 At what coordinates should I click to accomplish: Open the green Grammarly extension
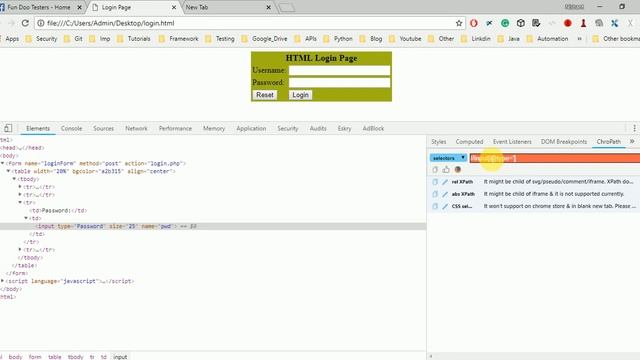(x=505, y=23)
